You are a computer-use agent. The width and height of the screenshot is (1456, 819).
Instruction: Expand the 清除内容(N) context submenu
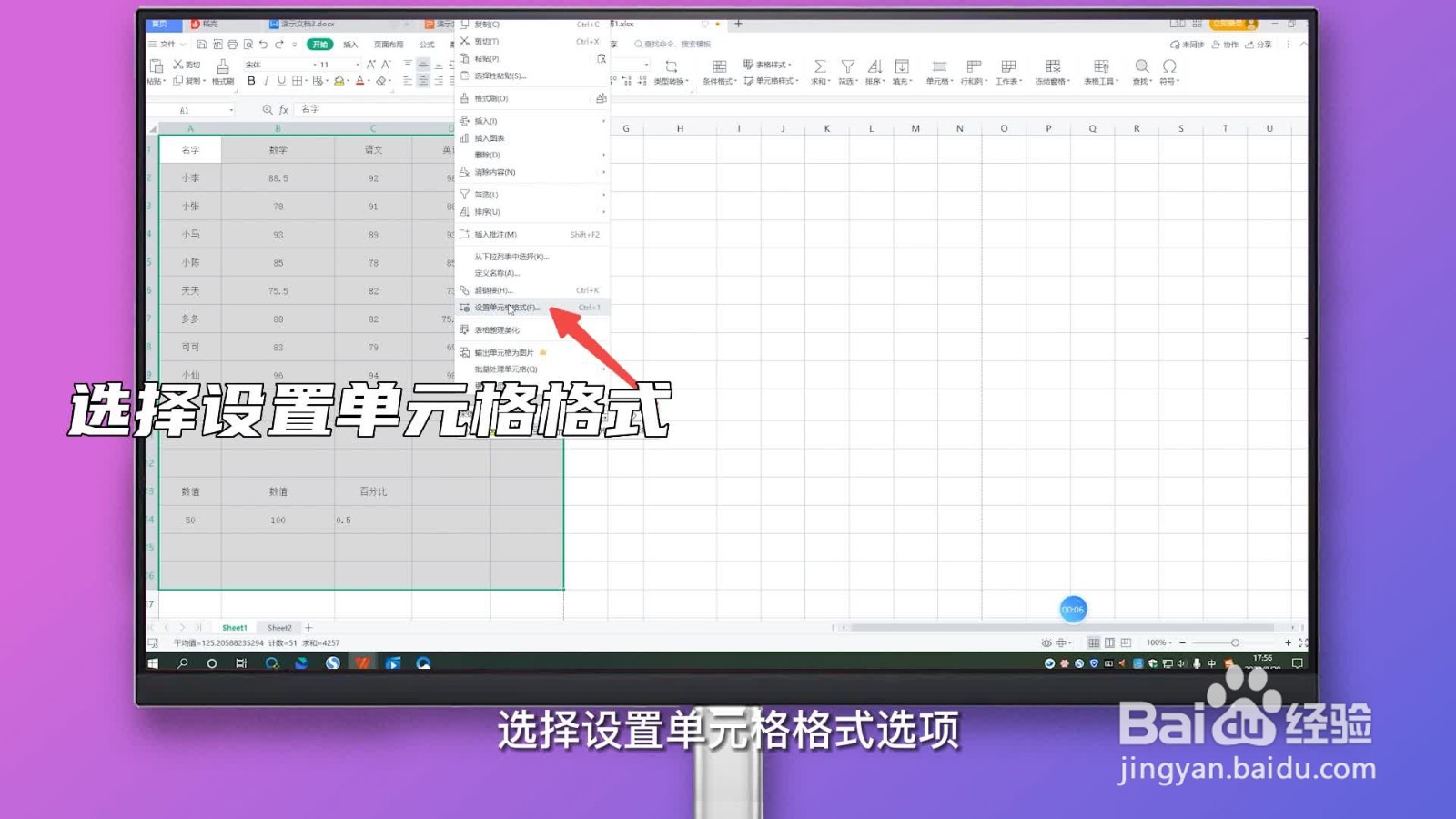click(x=531, y=172)
